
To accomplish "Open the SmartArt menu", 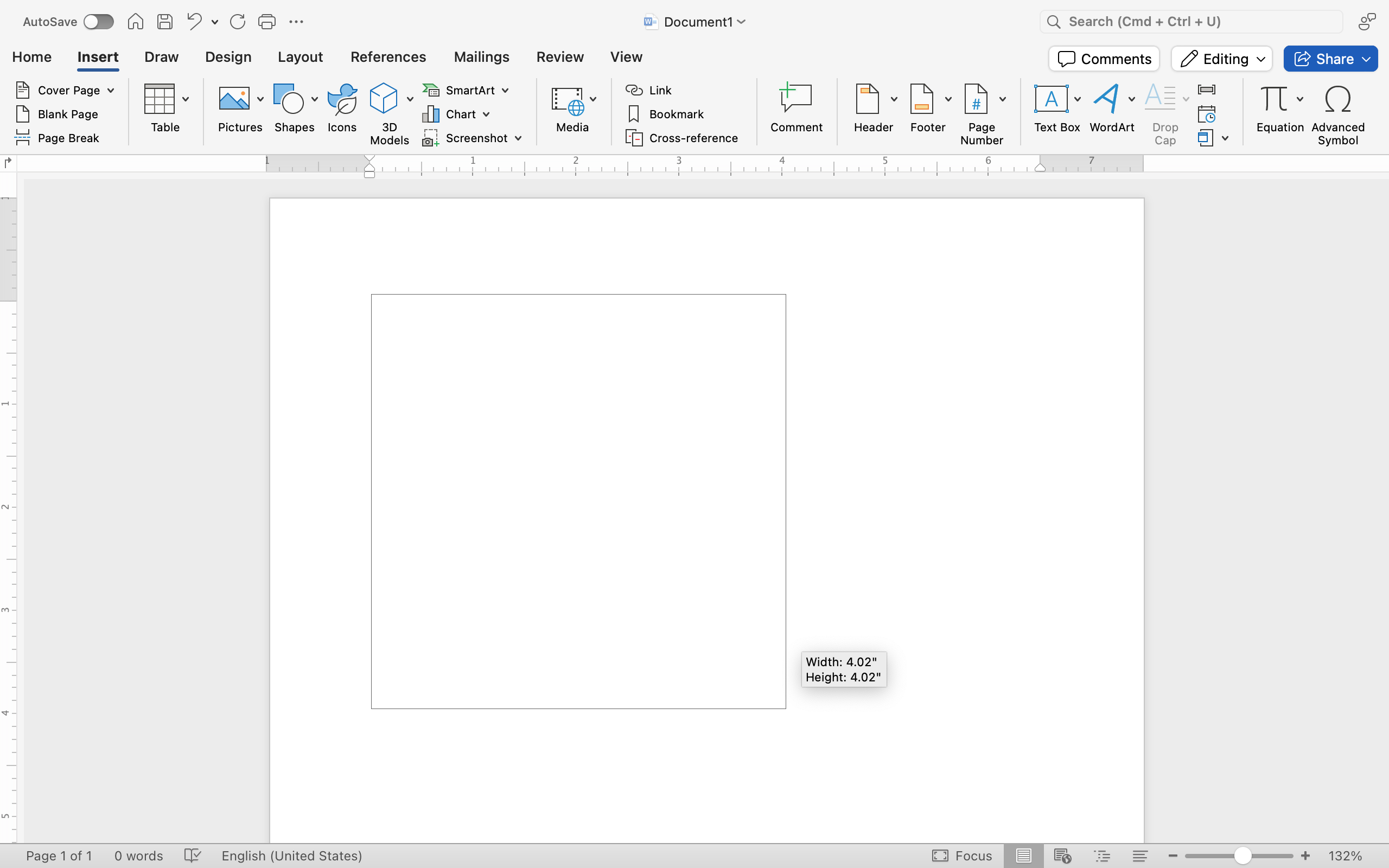I will (466, 90).
